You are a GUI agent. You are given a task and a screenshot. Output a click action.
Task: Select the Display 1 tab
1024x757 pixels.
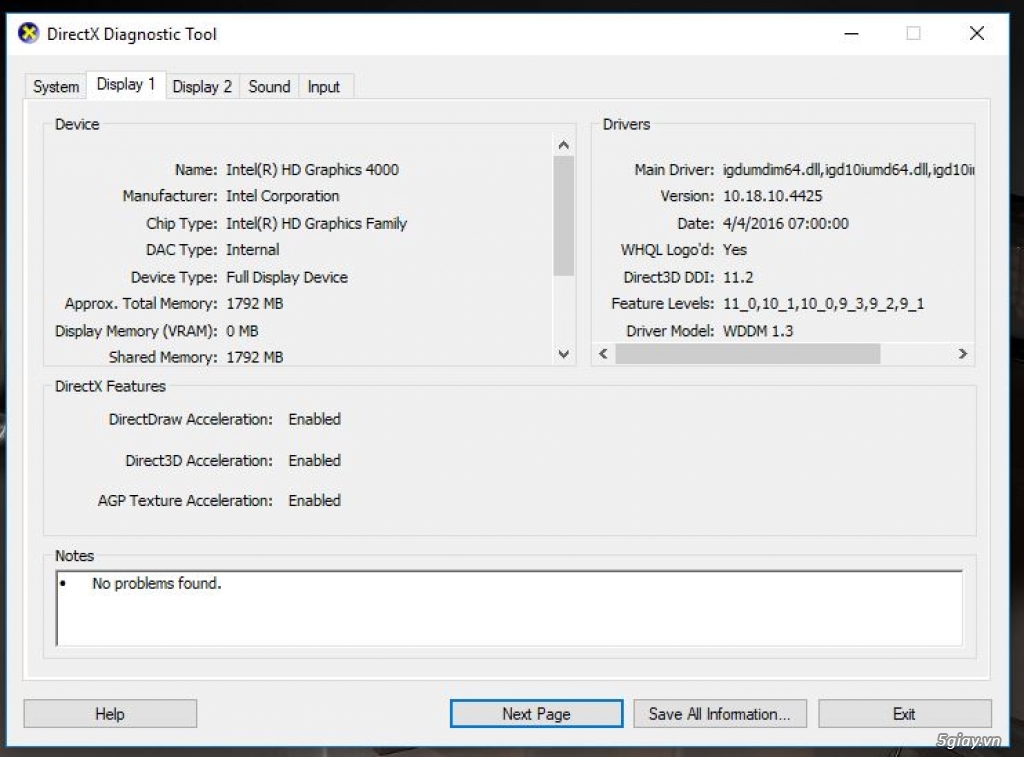[126, 84]
